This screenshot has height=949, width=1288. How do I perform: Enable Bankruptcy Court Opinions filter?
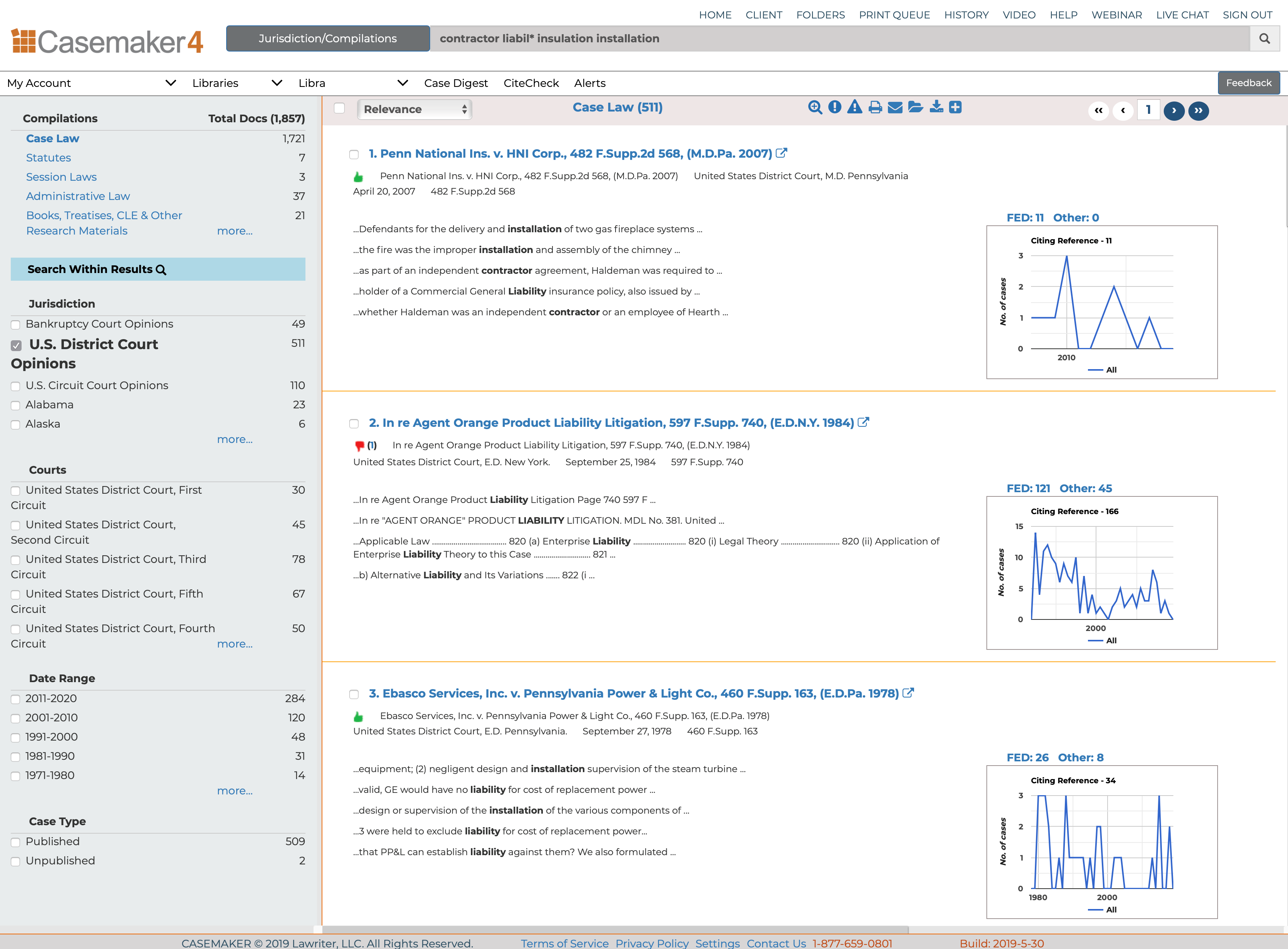point(15,325)
